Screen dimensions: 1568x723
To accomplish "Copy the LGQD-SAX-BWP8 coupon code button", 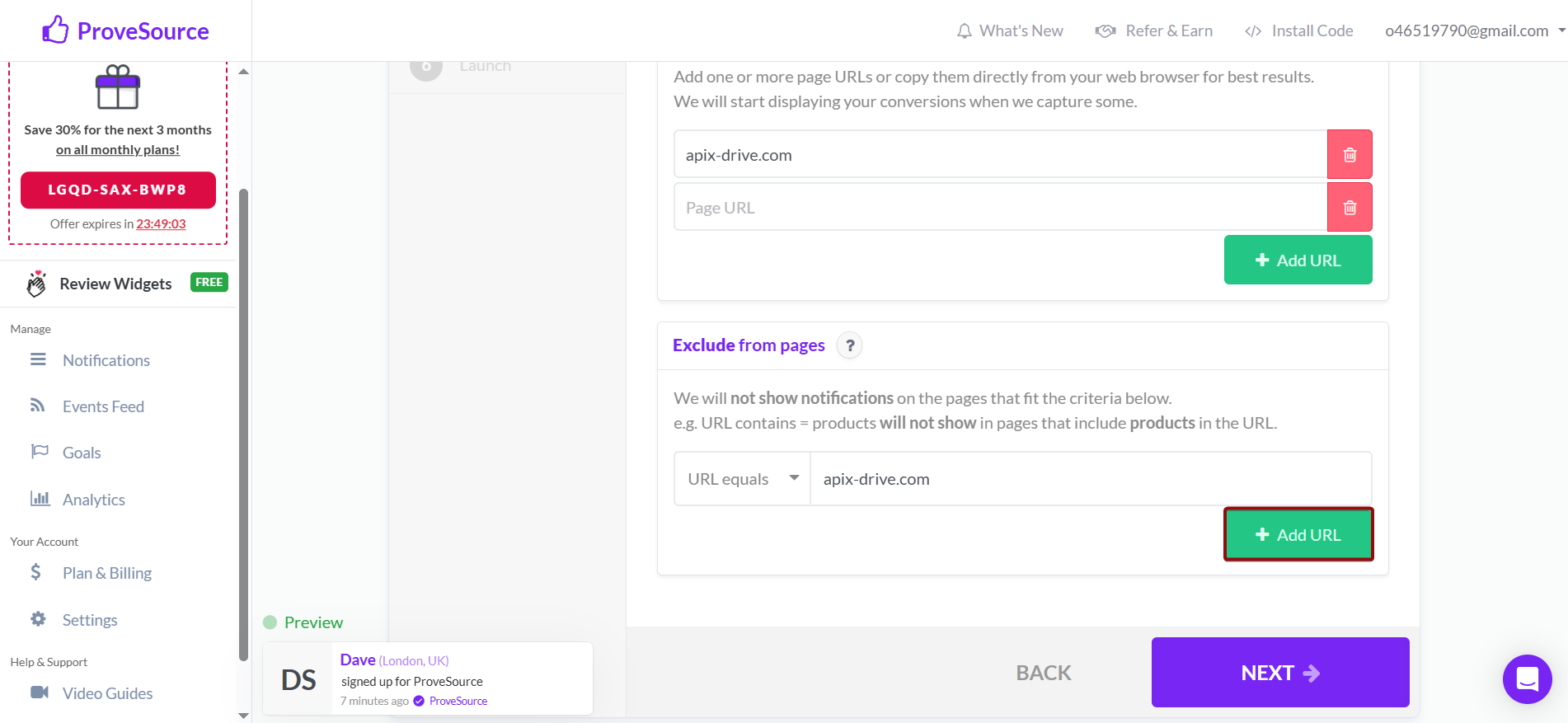I will tap(118, 190).
